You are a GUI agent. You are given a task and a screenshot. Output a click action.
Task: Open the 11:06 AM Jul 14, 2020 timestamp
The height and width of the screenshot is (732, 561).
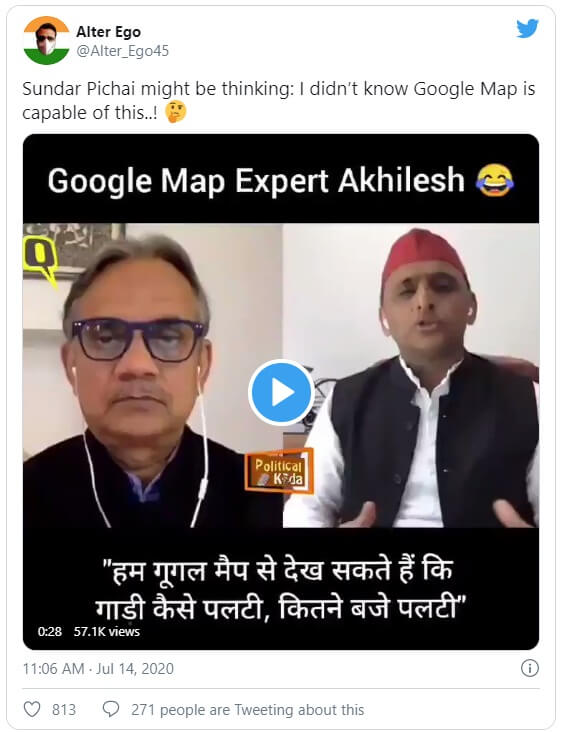tap(98, 669)
